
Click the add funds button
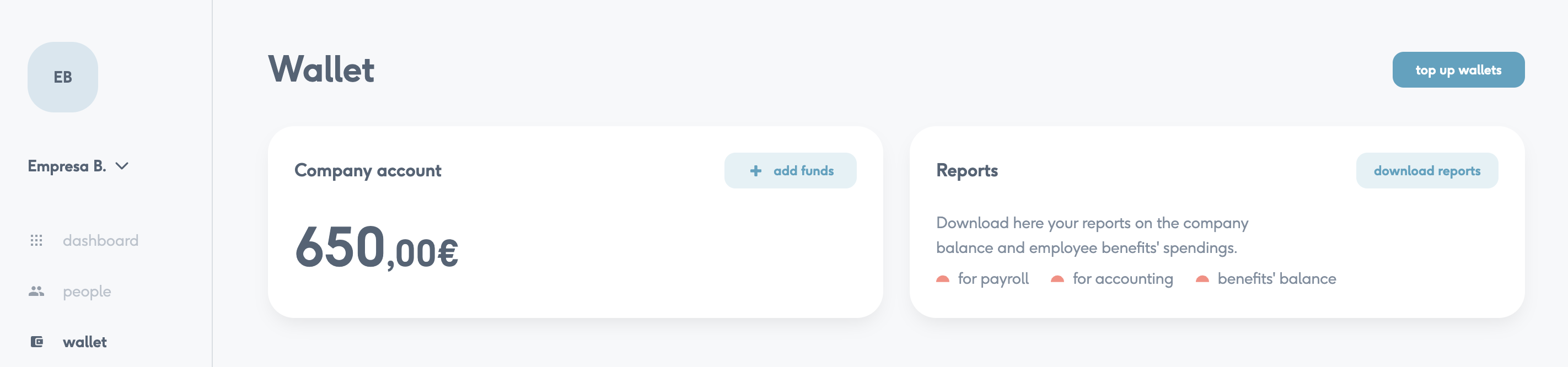(790, 171)
